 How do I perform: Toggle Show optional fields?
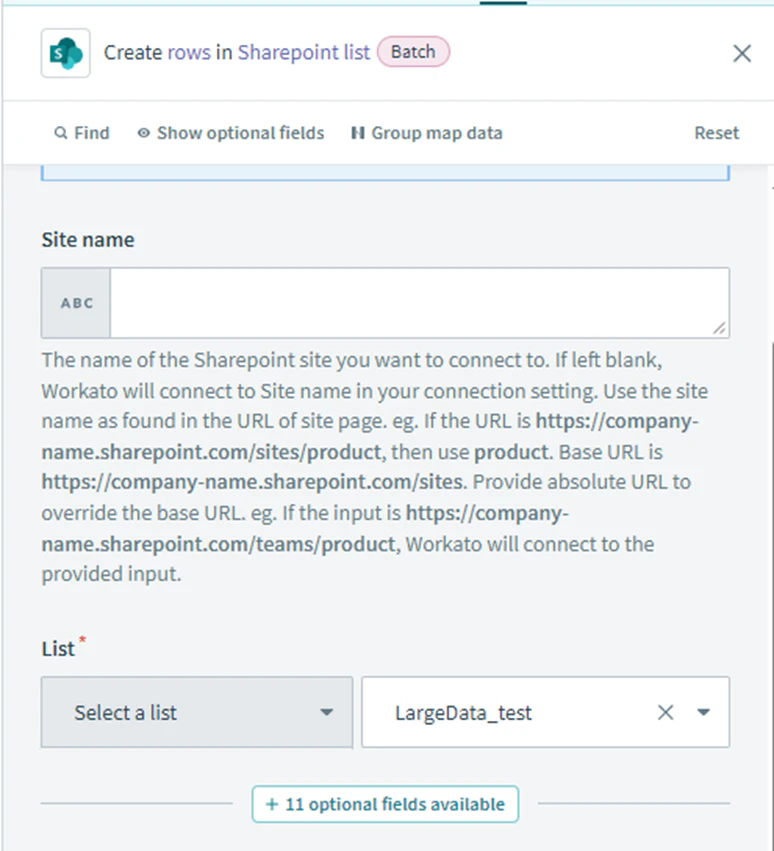pyautogui.click(x=231, y=133)
